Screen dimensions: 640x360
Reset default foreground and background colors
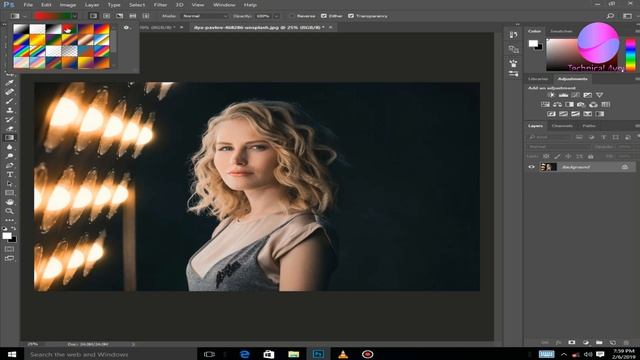click(5, 229)
